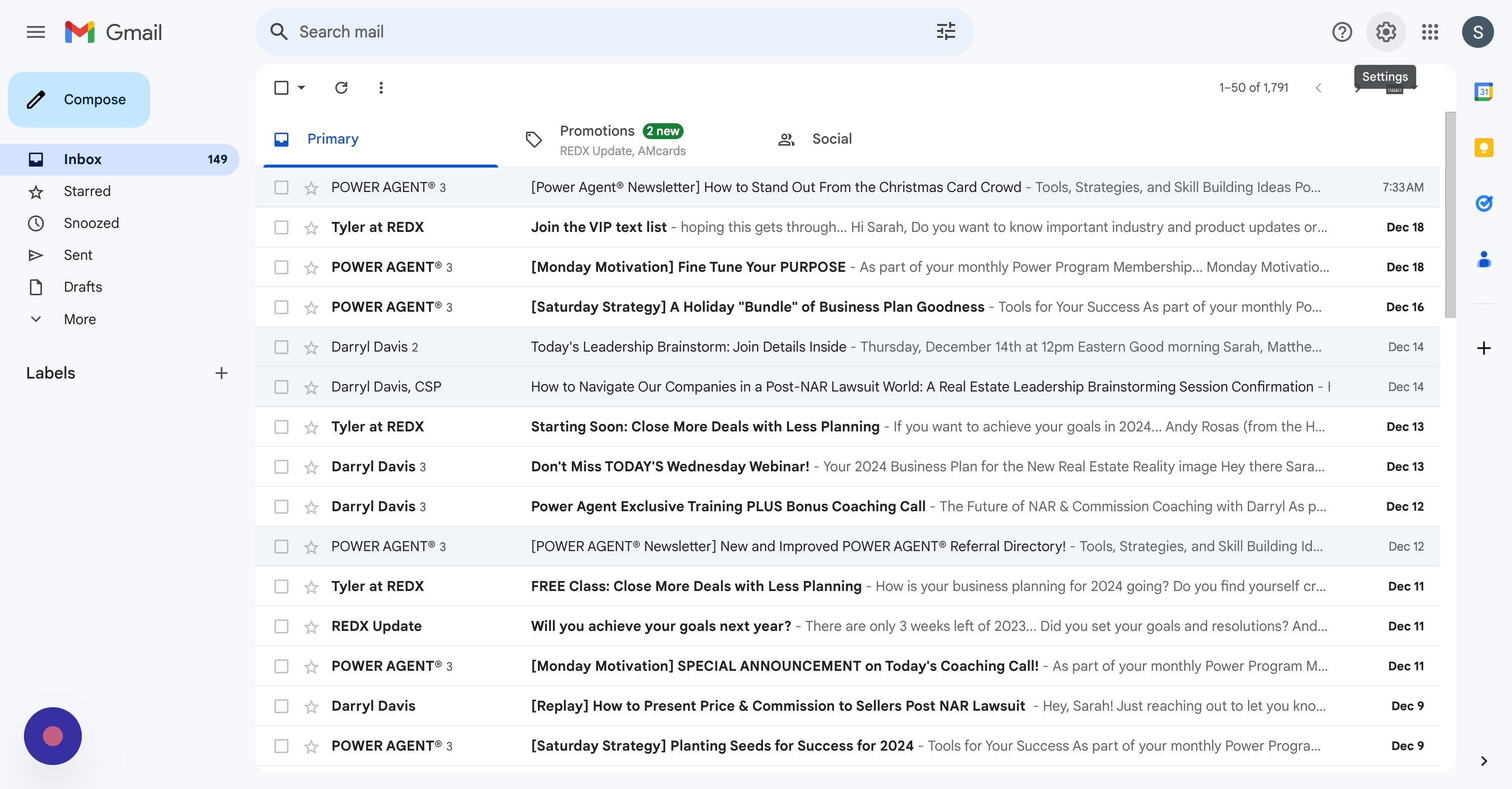The image size is (1512, 789).
Task: Open Google Keep side panel icon
Action: [x=1483, y=147]
